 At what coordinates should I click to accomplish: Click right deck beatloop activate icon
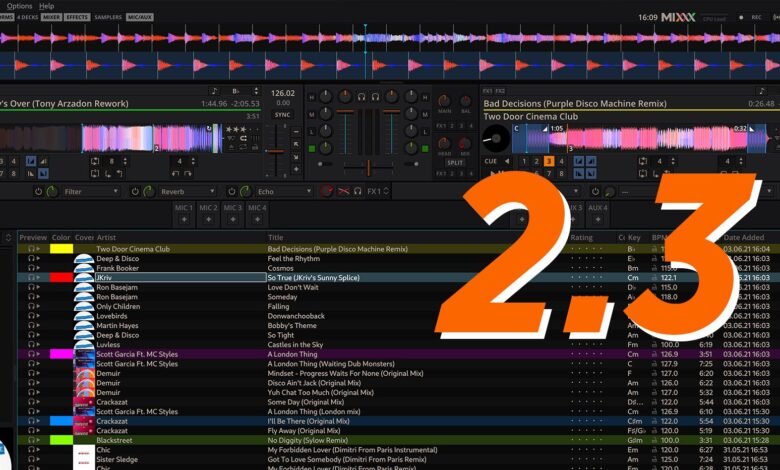[643, 161]
